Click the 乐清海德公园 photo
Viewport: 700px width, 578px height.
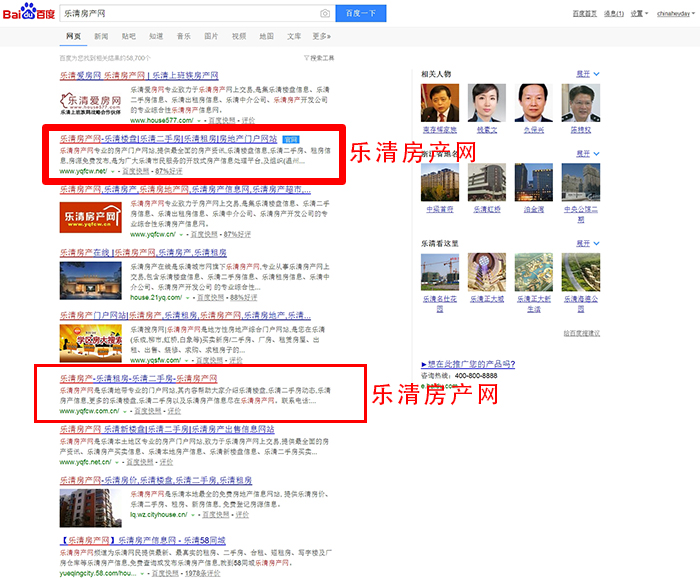pyautogui.click(x=580, y=272)
